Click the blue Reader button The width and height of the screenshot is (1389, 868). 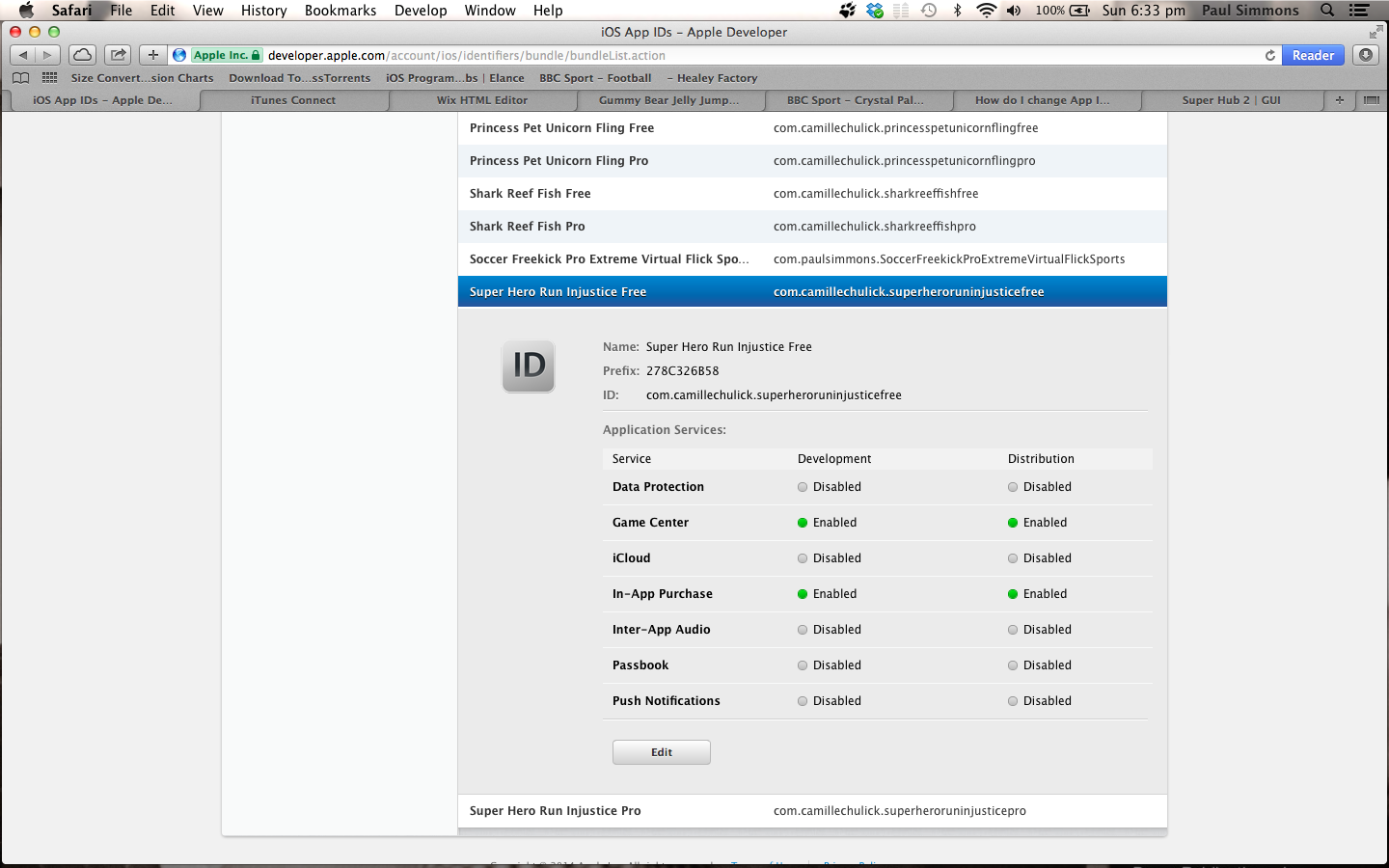pyautogui.click(x=1313, y=55)
